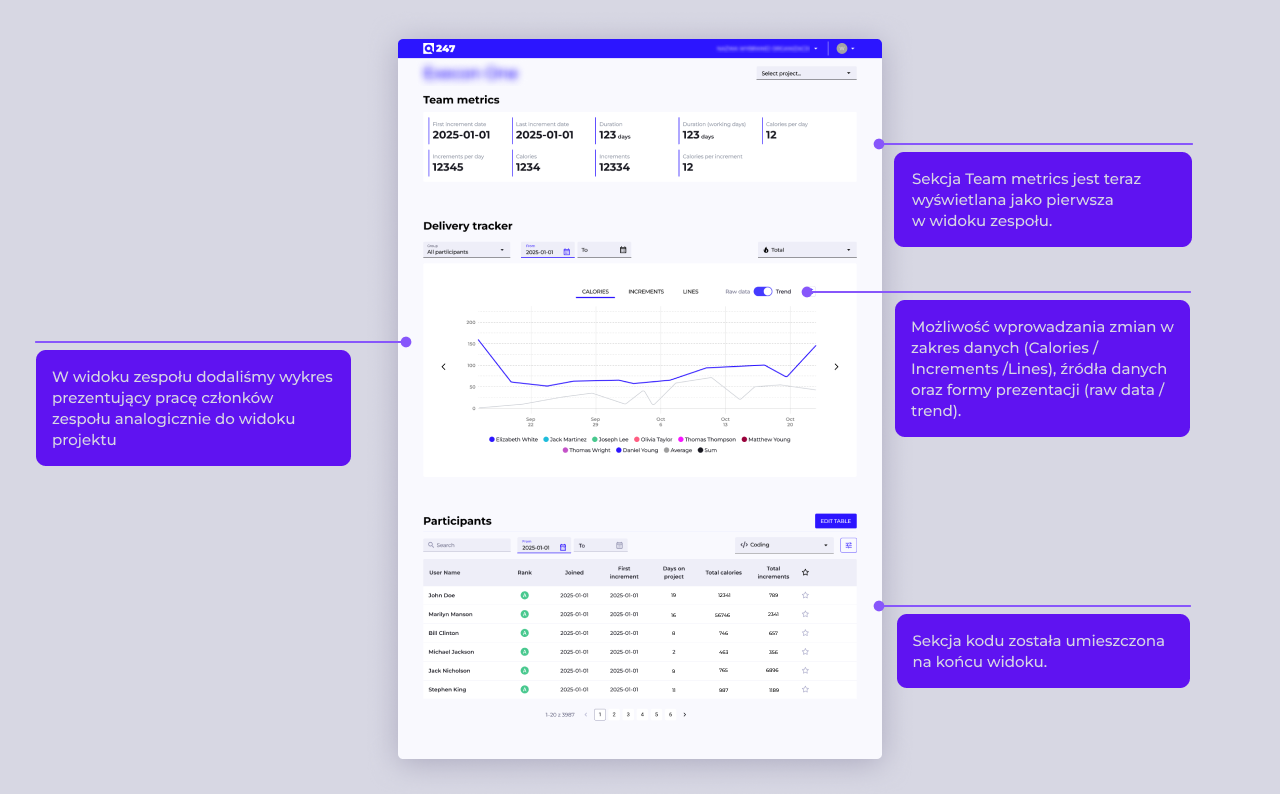Screen dimensions: 1280x794
Task: Click the calendar icon on Participants To field
Action: (618, 545)
